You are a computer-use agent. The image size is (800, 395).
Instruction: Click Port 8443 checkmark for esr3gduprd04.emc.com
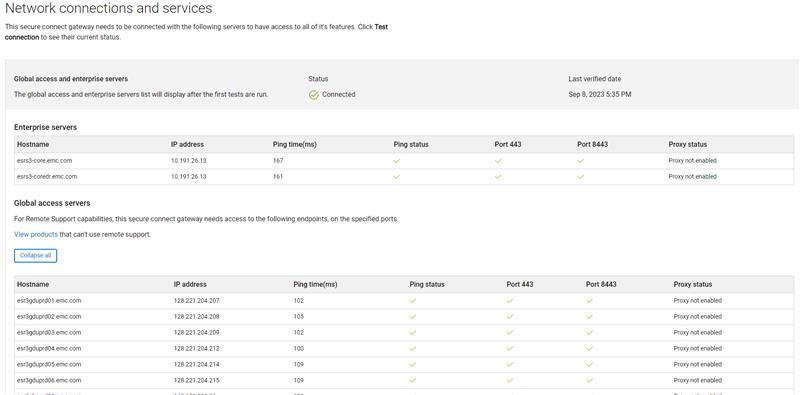[589, 349]
